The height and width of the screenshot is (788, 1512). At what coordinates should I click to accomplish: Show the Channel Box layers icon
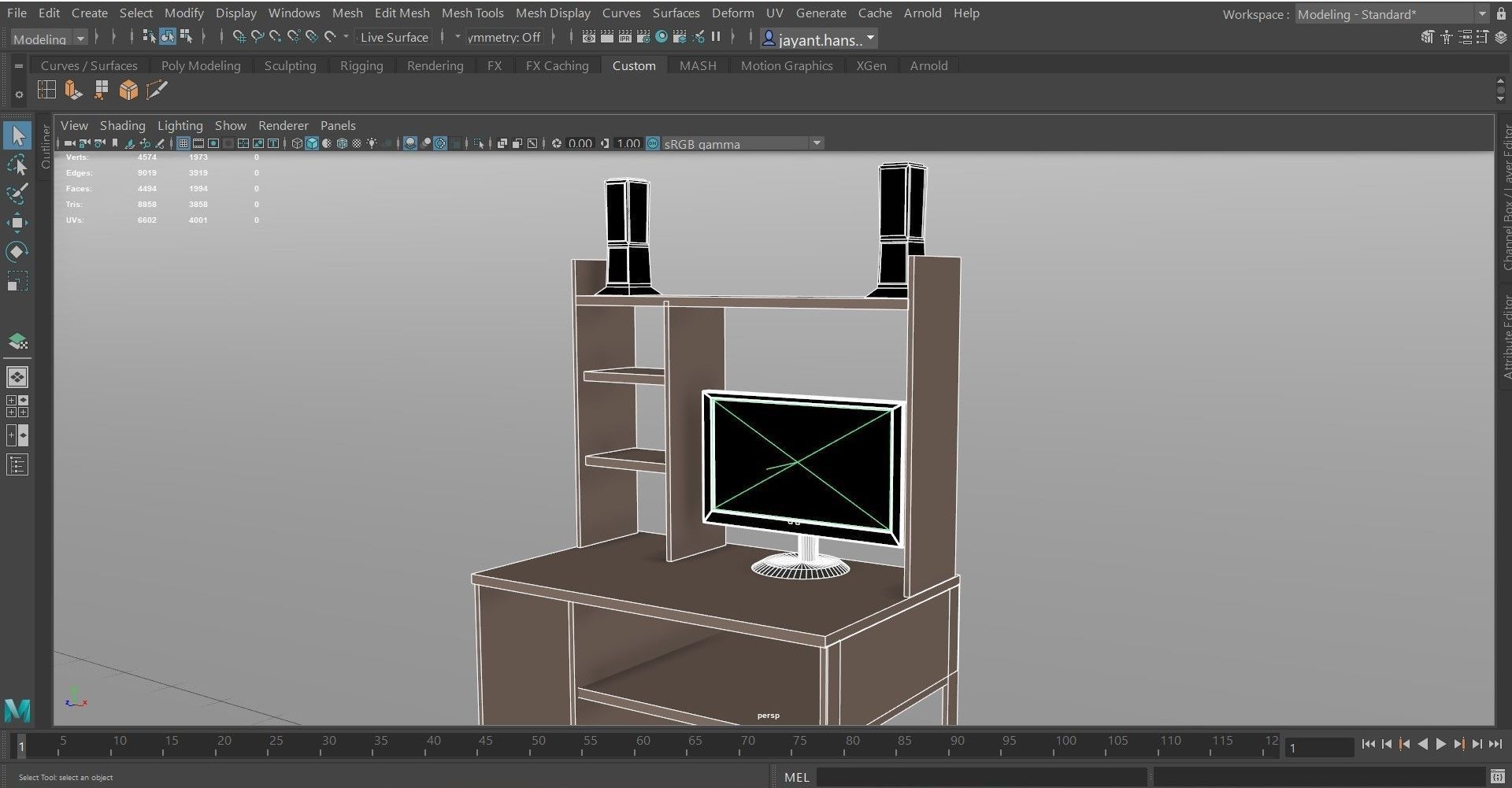(x=1500, y=37)
